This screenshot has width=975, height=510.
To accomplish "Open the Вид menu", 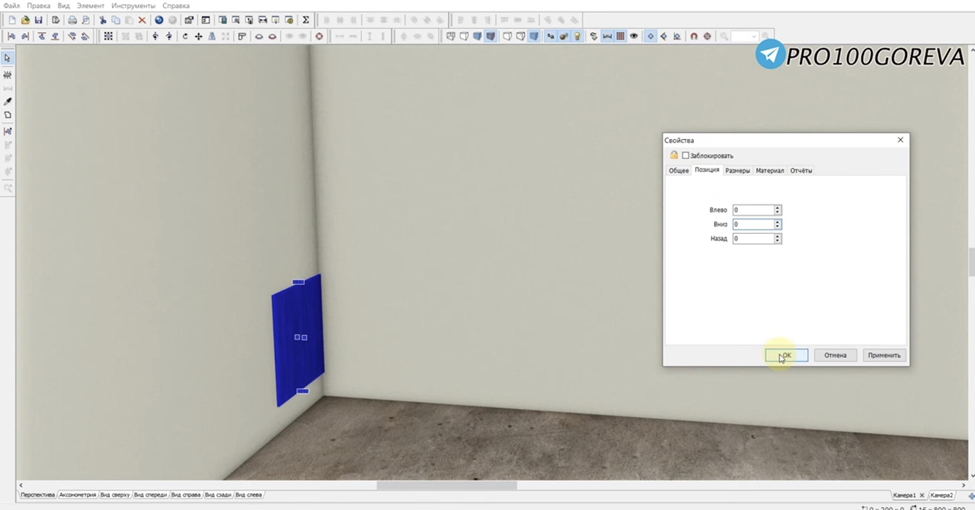I will [63, 6].
